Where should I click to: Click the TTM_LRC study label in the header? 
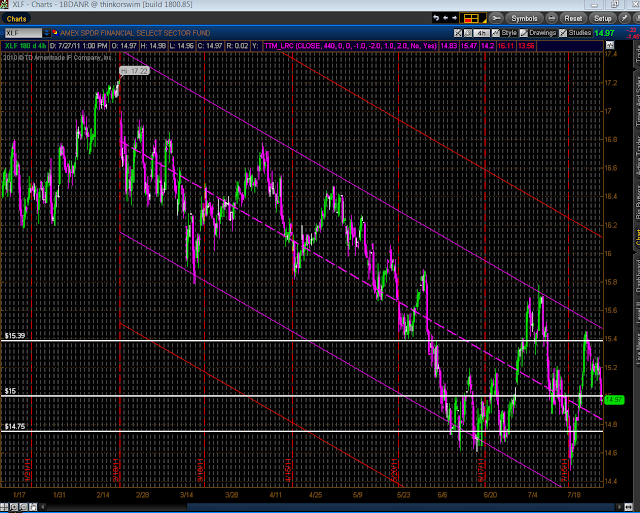[x=350, y=46]
